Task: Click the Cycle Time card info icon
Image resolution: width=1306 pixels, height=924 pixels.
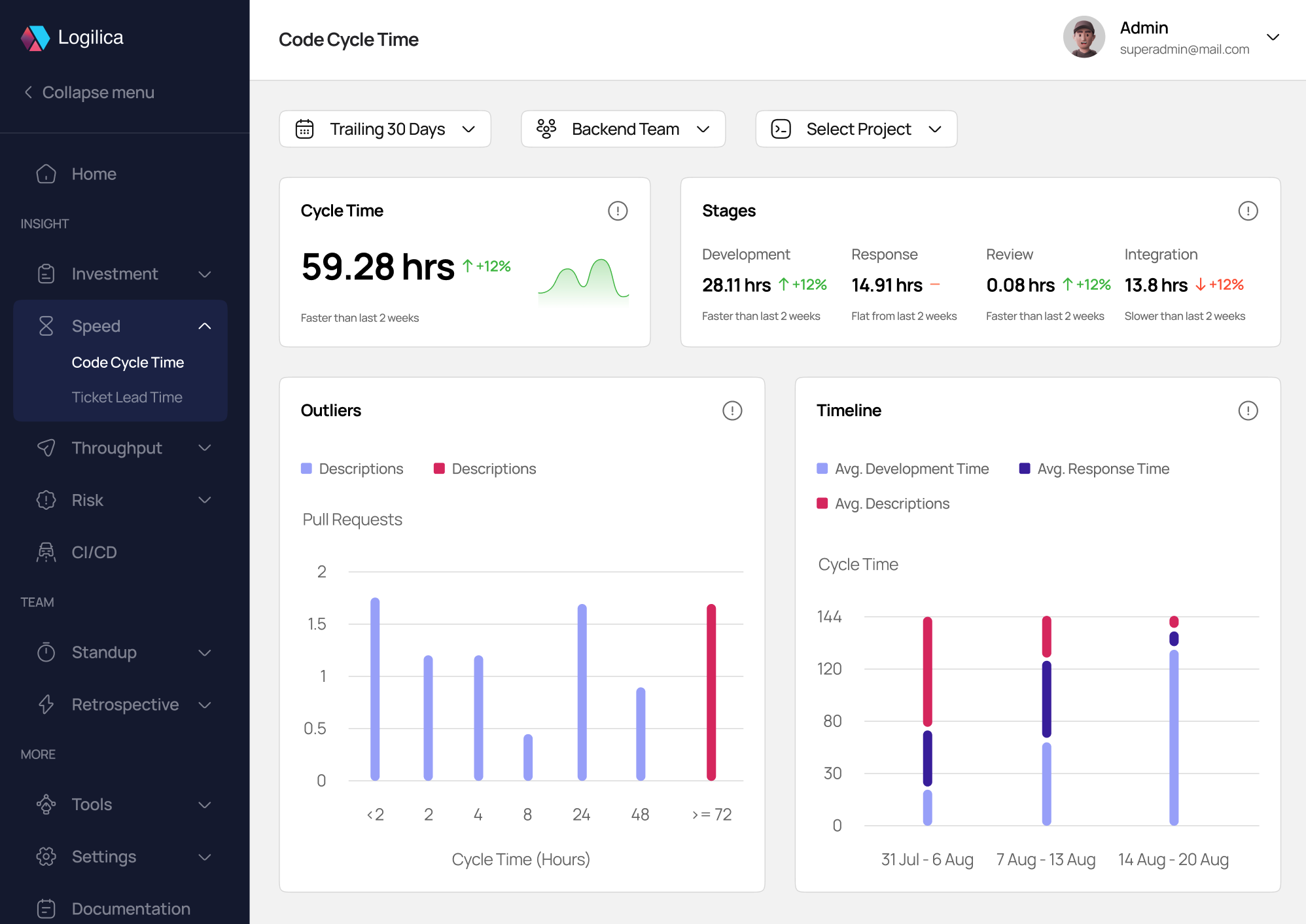Action: (617, 211)
